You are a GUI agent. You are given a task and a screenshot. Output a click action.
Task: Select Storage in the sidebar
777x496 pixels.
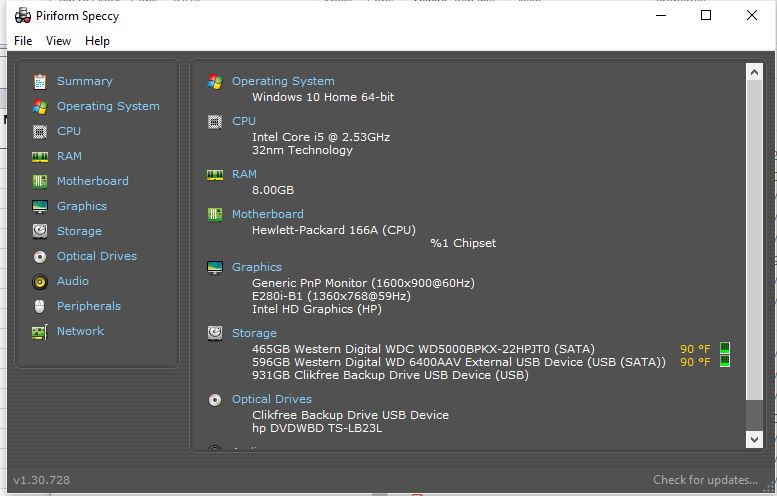(x=79, y=231)
